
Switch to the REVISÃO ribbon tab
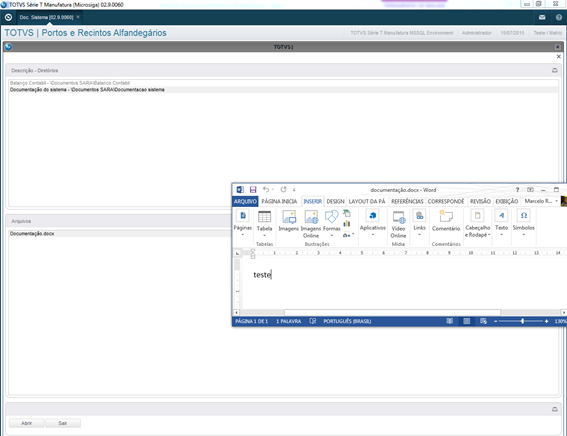tap(480, 201)
